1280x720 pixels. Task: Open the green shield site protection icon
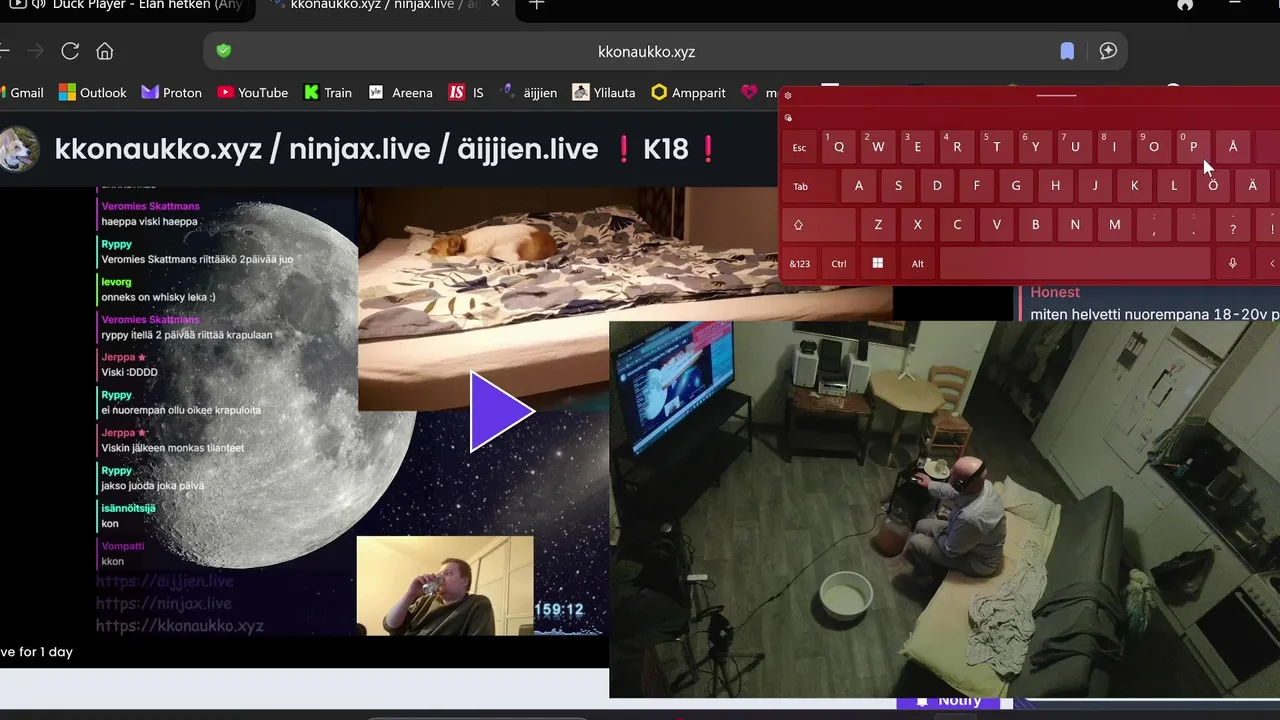[x=224, y=51]
